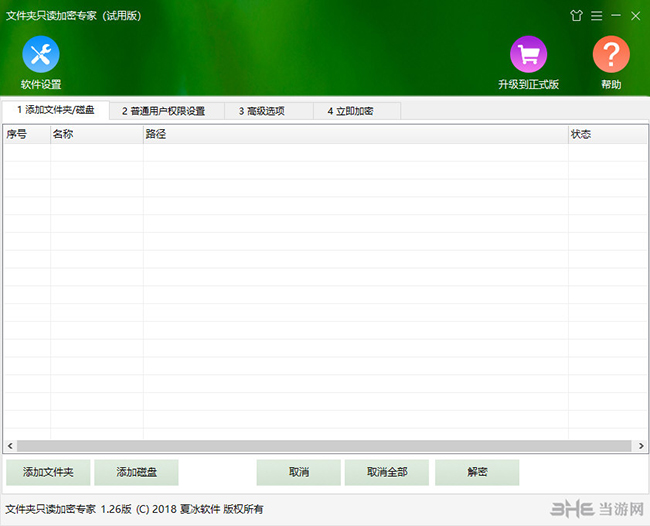Image resolution: width=650 pixels, height=526 pixels.
Task: Switch to 2 普通用户权限设置 tab
Action: [167, 111]
